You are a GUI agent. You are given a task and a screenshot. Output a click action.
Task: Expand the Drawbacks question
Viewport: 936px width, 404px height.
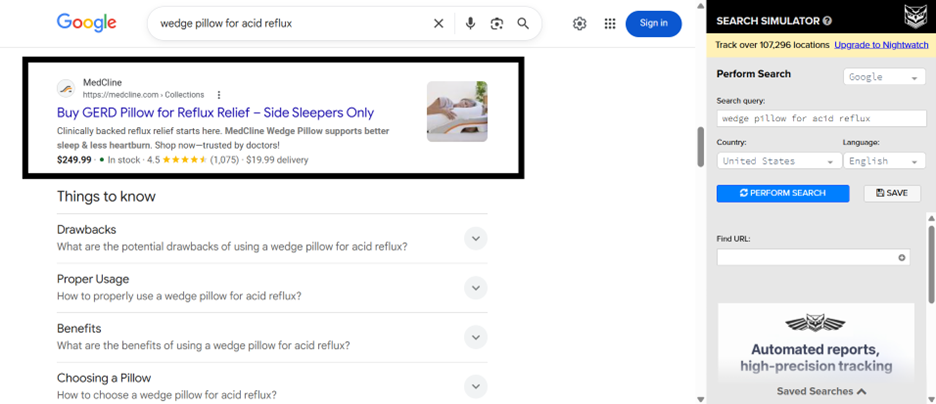point(476,238)
